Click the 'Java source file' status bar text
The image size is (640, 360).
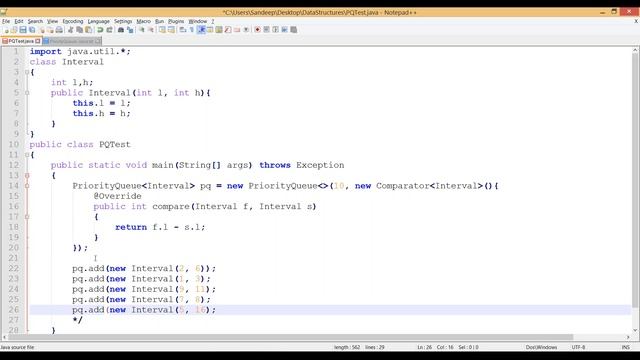coord(17,347)
